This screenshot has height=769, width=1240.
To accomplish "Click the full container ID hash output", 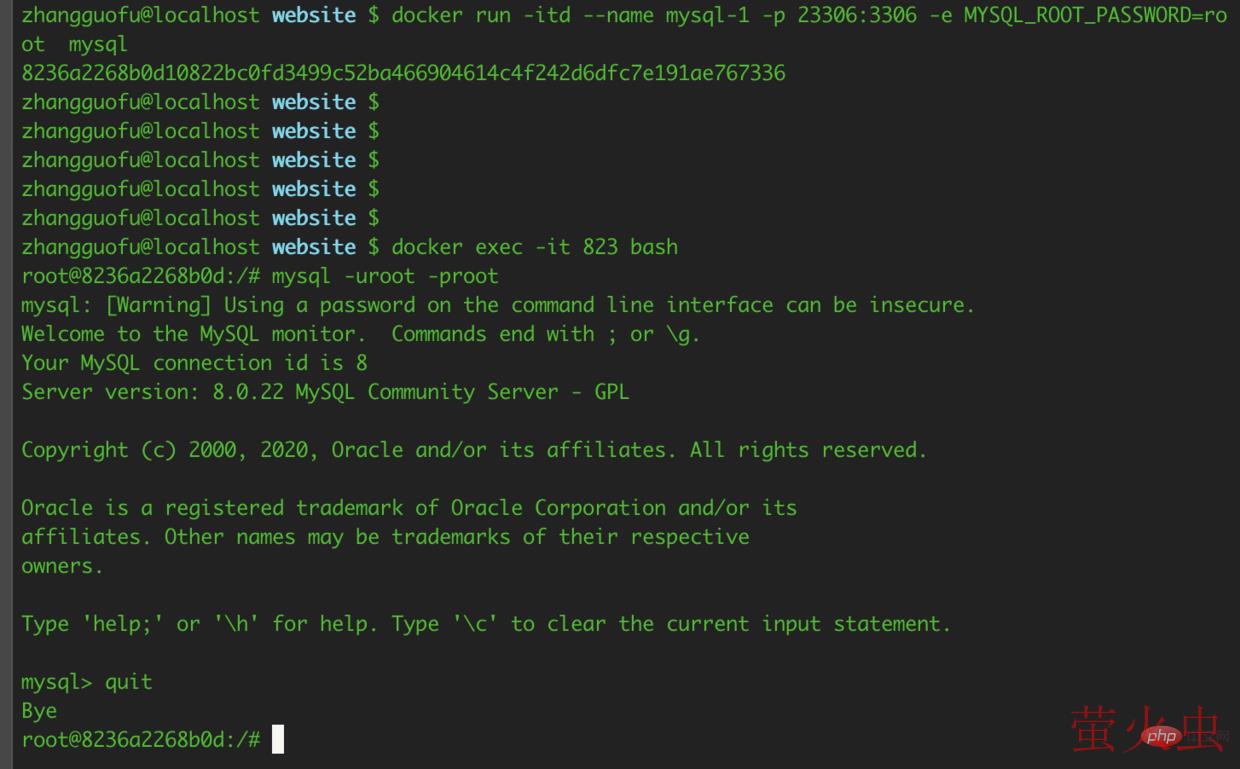I will pyautogui.click(x=403, y=73).
